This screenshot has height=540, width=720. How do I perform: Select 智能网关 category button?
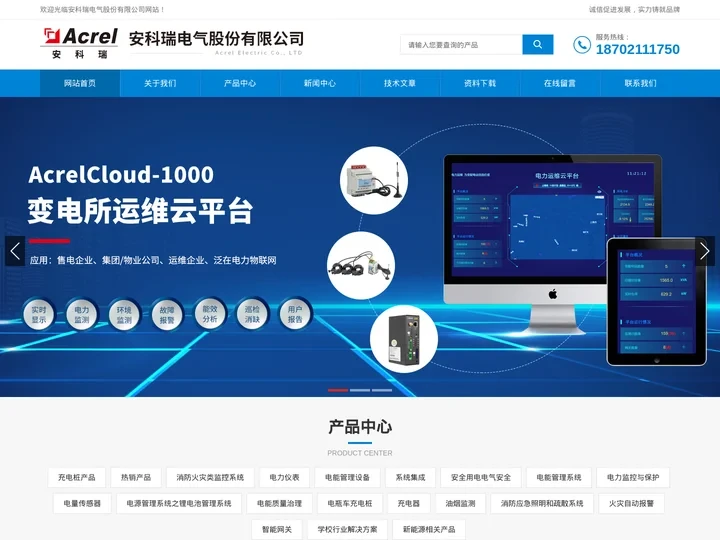click(x=277, y=529)
